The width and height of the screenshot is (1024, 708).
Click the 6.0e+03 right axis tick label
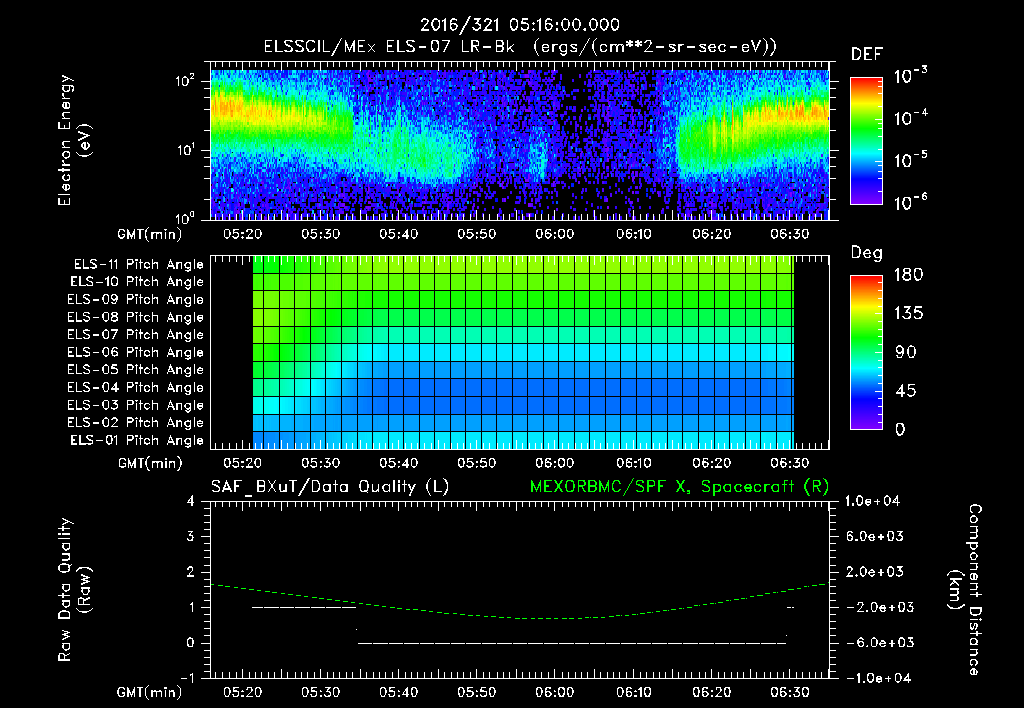coord(874,537)
